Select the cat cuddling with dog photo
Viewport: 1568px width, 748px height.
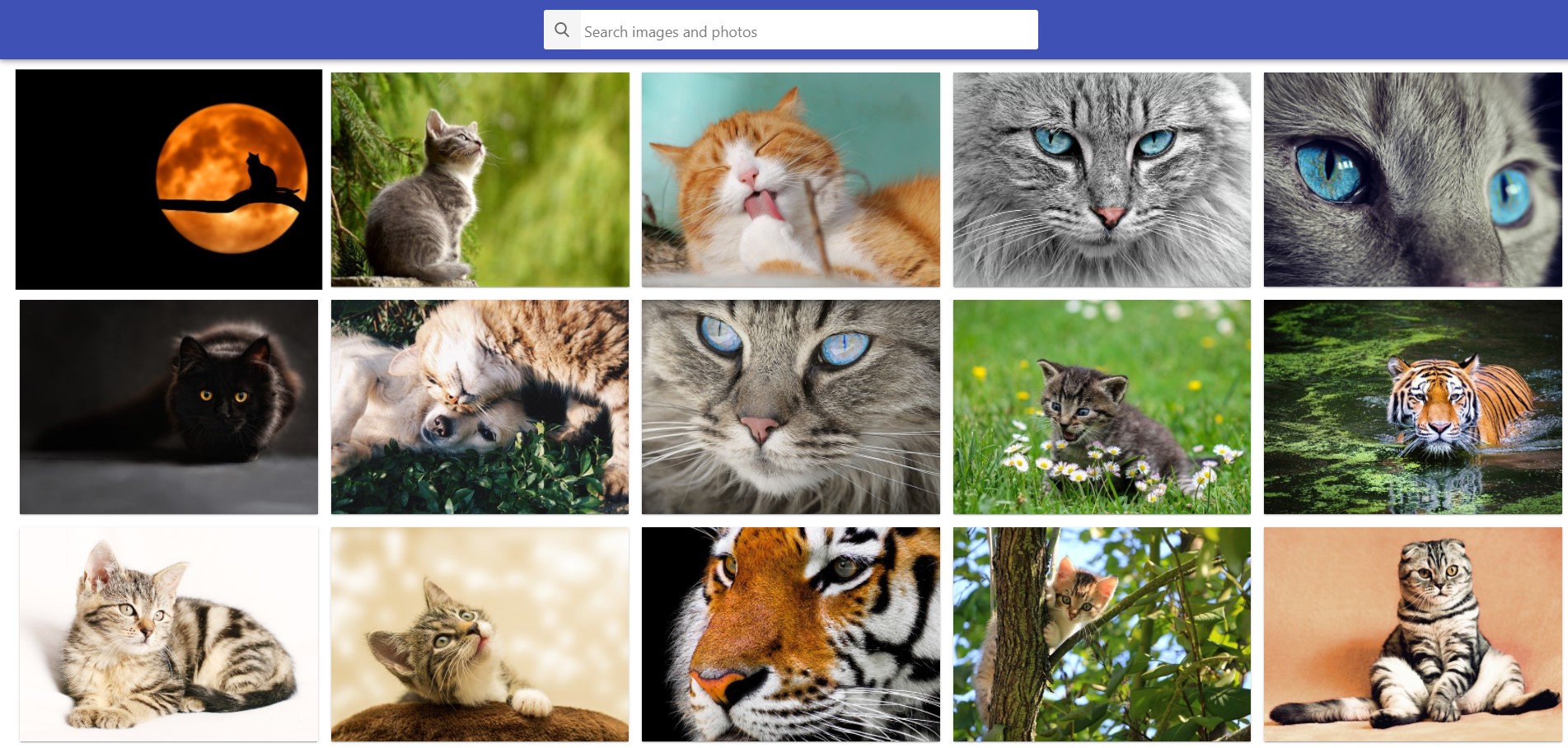[x=480, y=407]
